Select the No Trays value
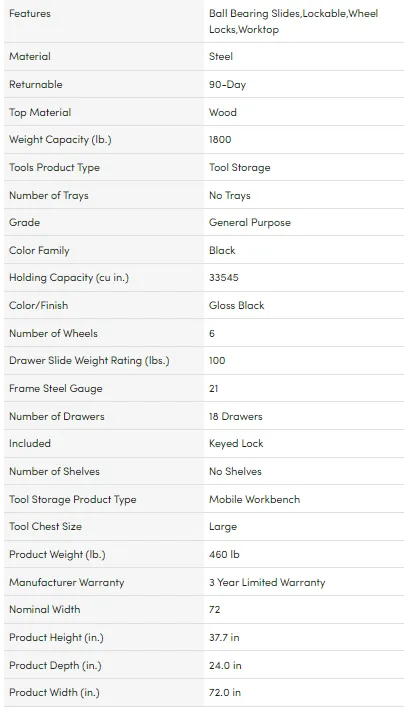The width and height of the screenshot is (416, 710). (230, 196)
